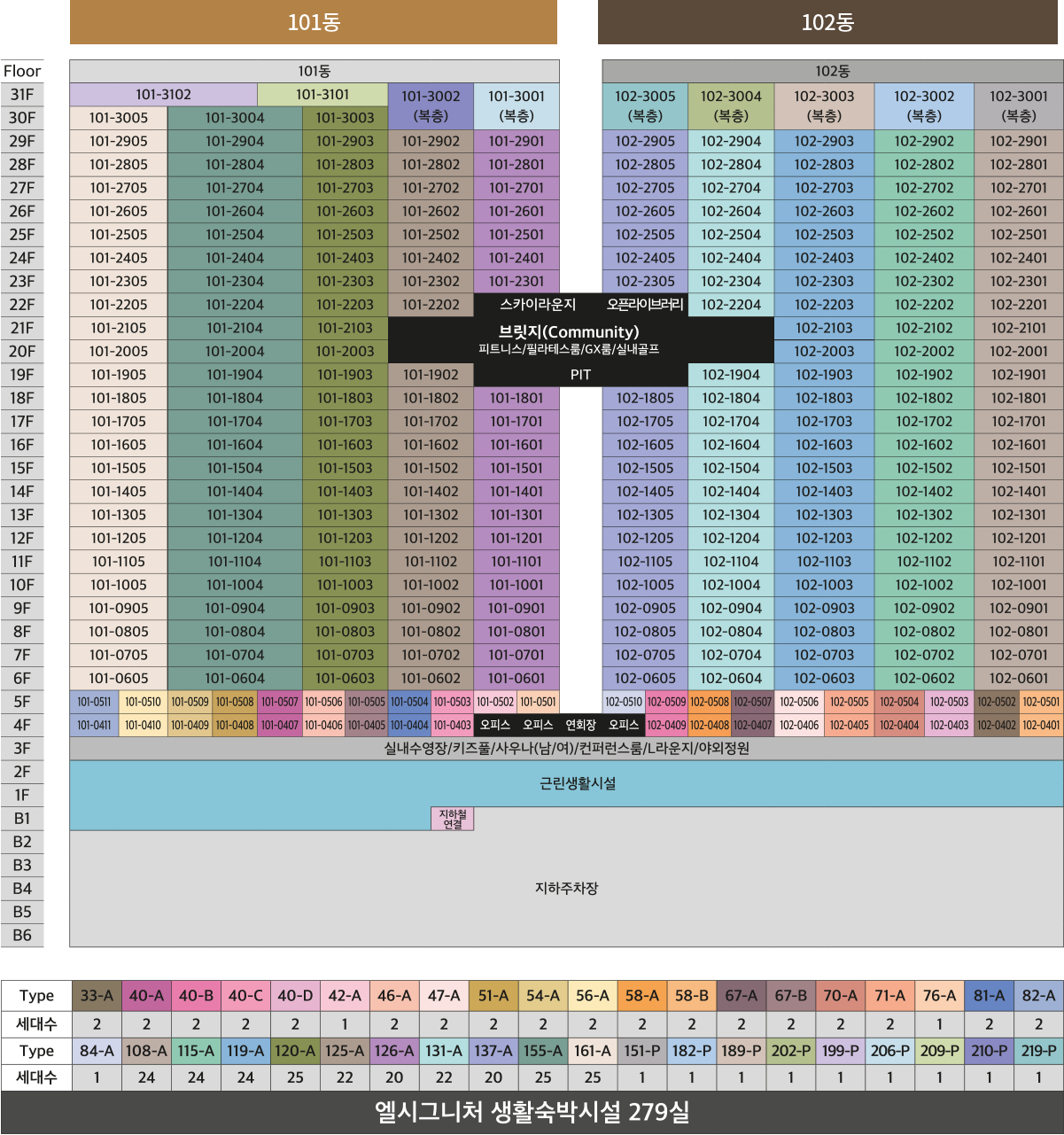Click the 84-A type legend cell

97,1051
